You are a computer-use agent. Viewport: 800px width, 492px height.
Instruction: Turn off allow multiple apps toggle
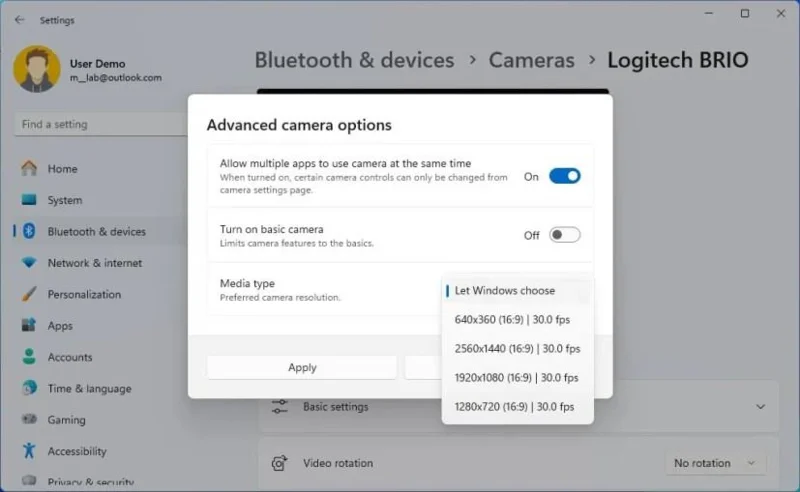[x=564, y=176]
